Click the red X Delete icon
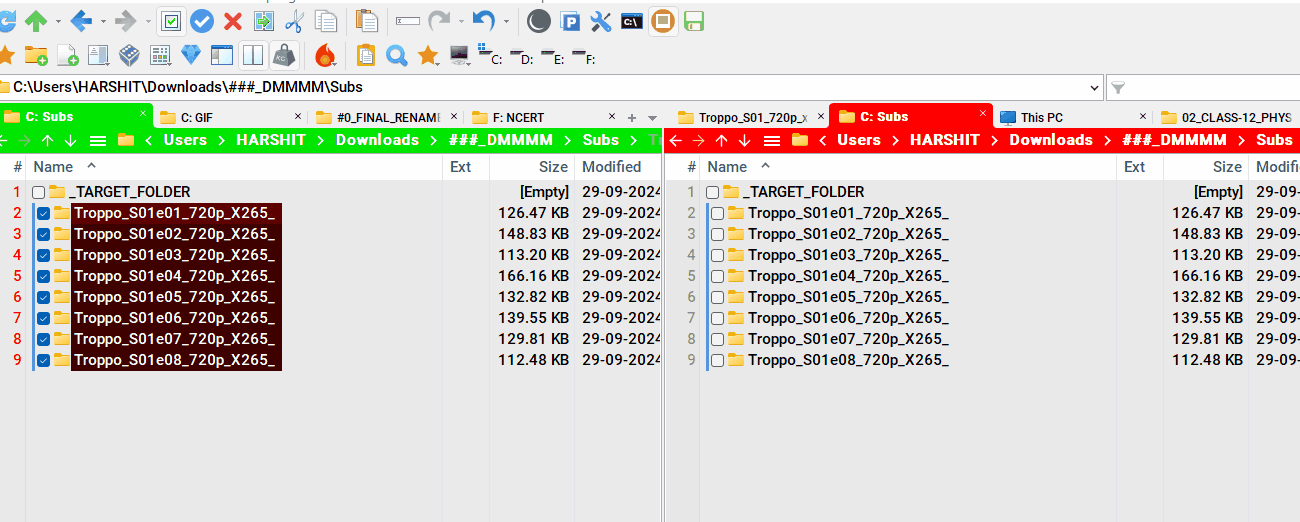The image size is (1300, 522). pos(233,20)
